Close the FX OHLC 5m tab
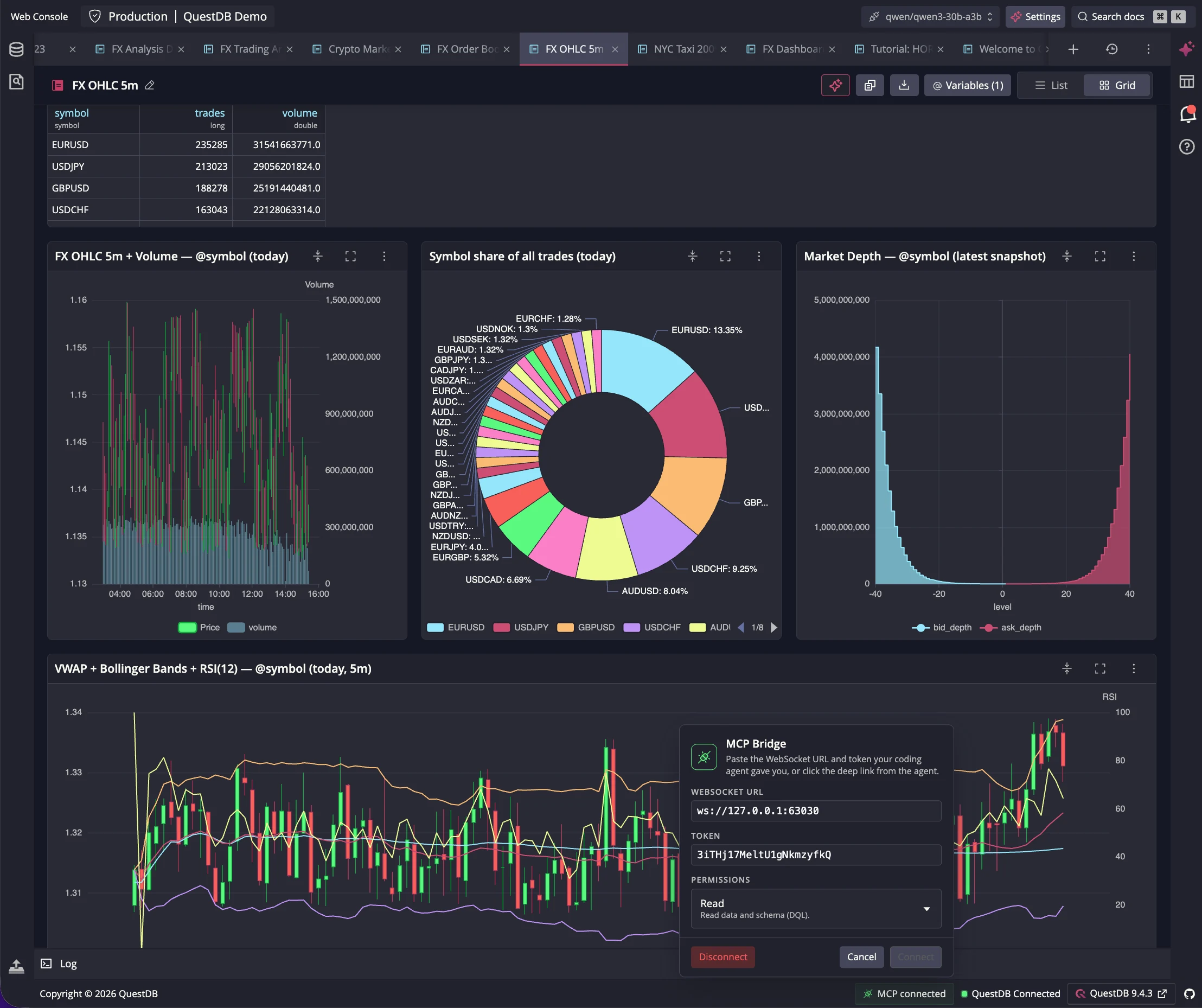The image size is (1202, 1008). (x=615, y=49)
